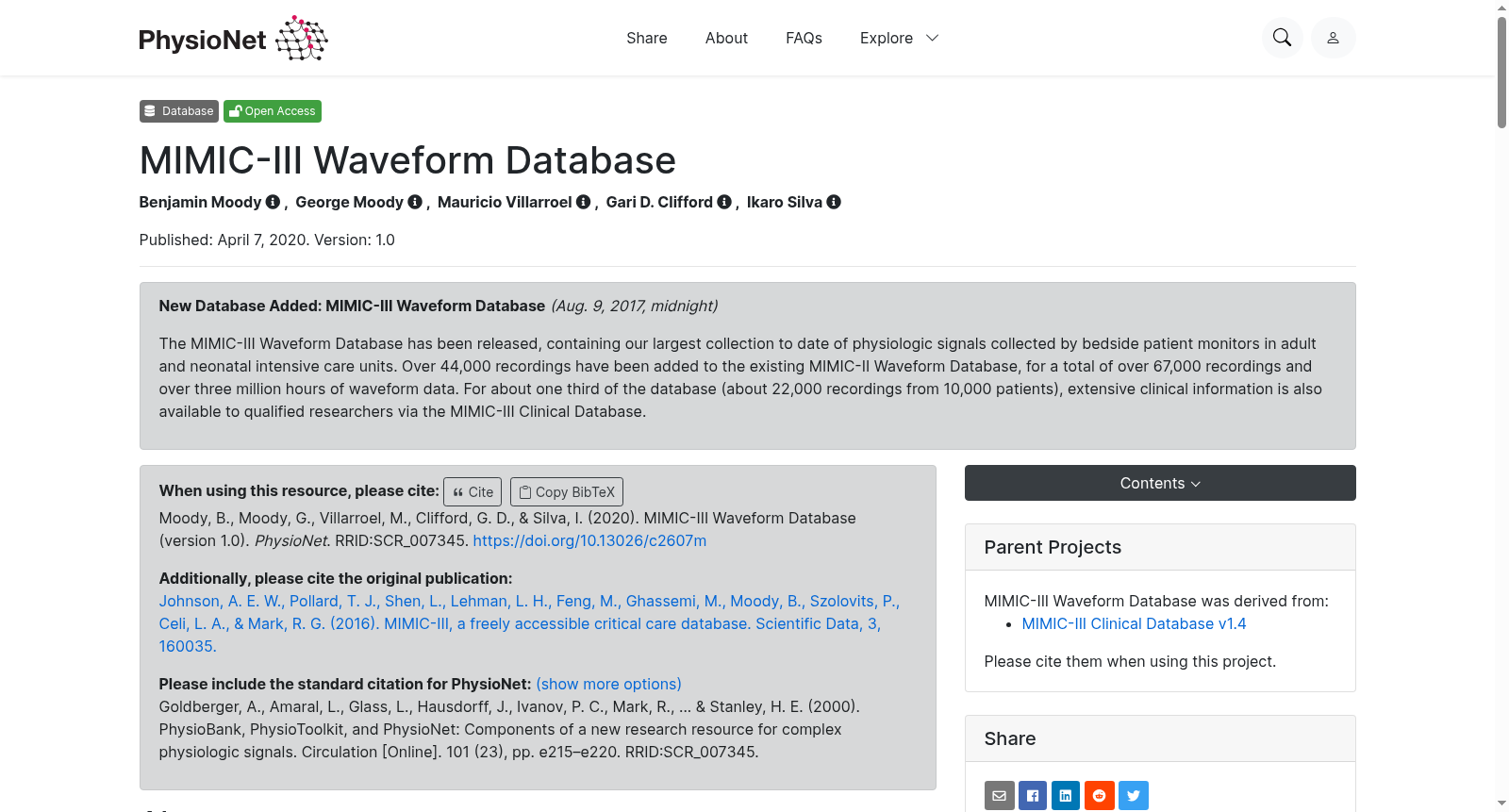Show info for author Benjamin Moody
The width and height of the screenshot is (1509, 812).
274,202
